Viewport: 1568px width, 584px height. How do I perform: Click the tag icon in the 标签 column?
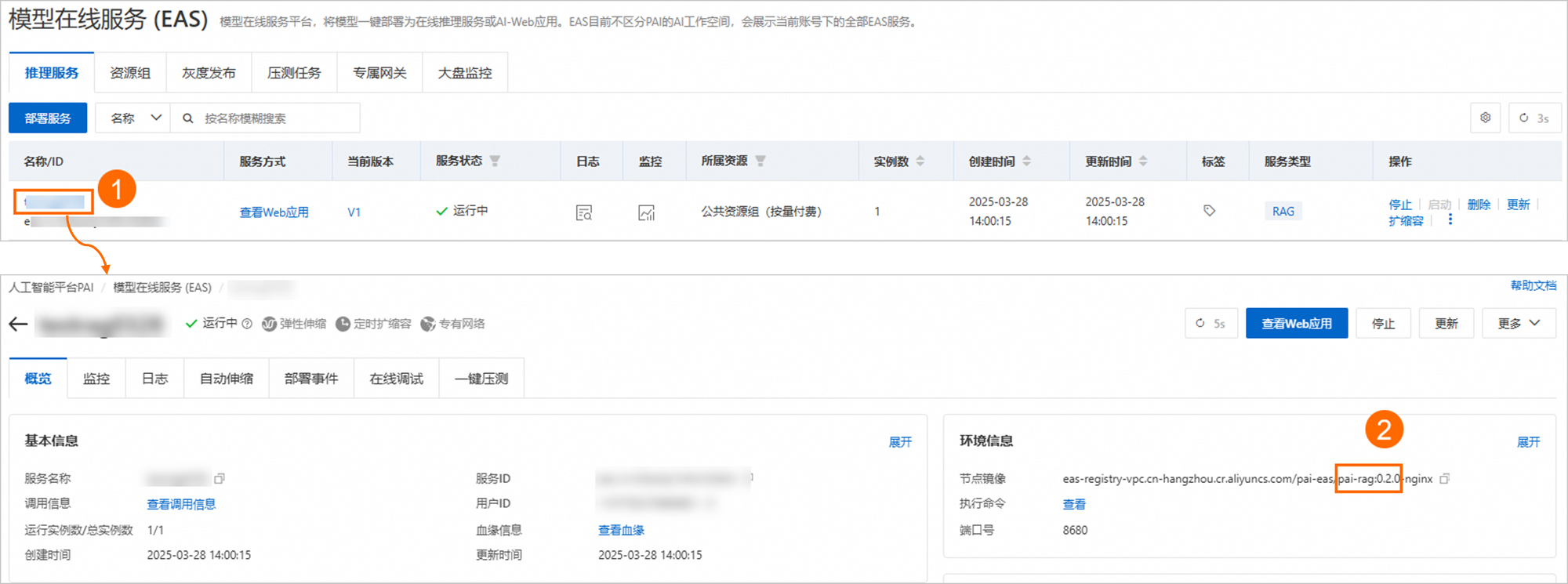(x=1209, y=211)
